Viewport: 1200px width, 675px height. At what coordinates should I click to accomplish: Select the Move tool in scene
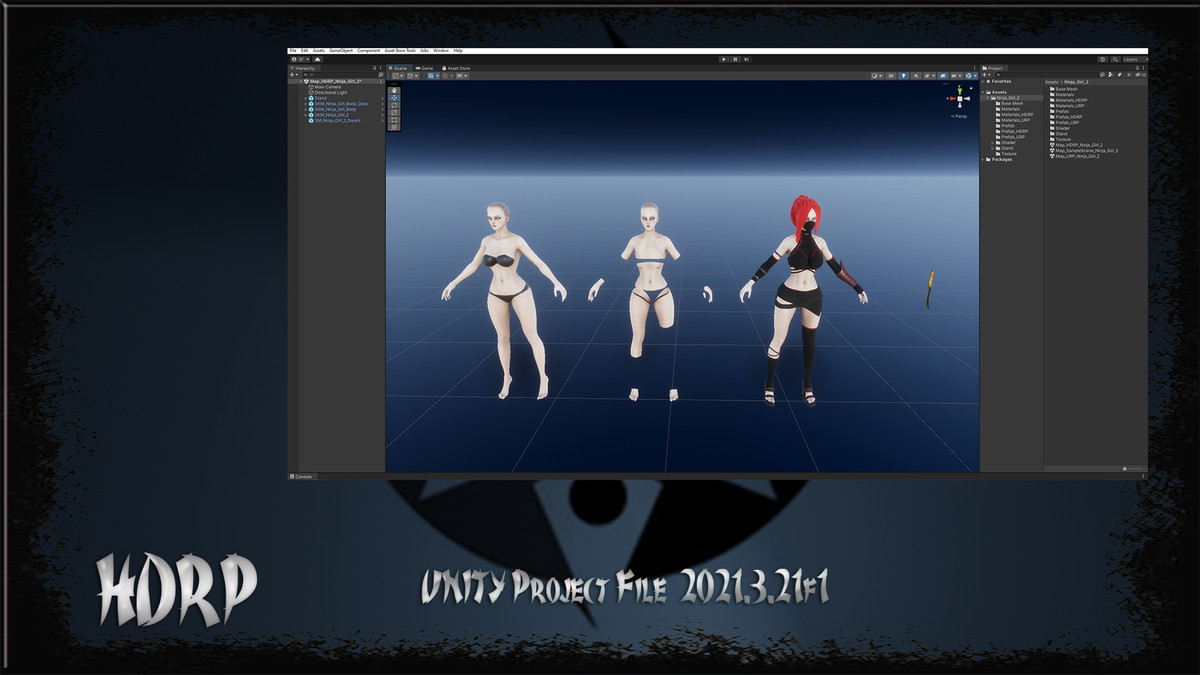(x=394, y=98)
